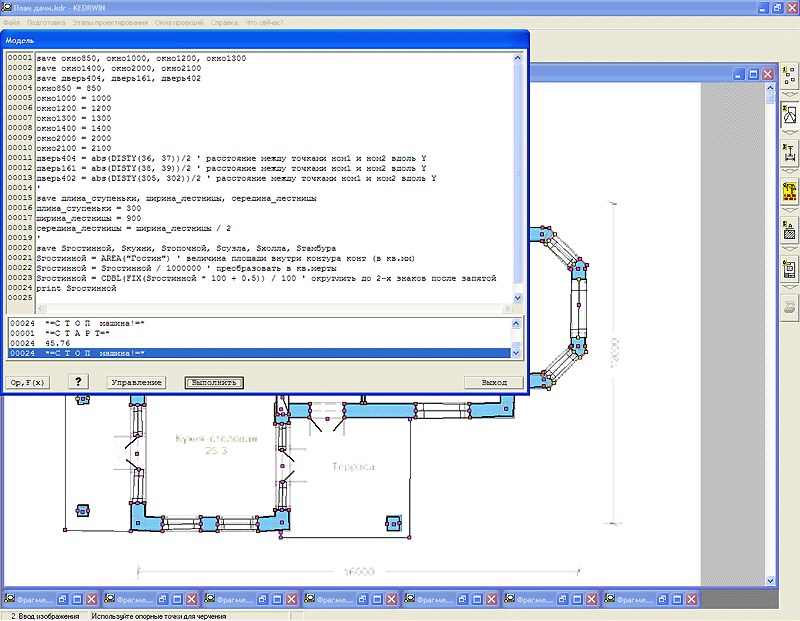This screenshot has width=800, height=621.
Task: Click code line 00013 дверь402 expression
Action: 236,178
